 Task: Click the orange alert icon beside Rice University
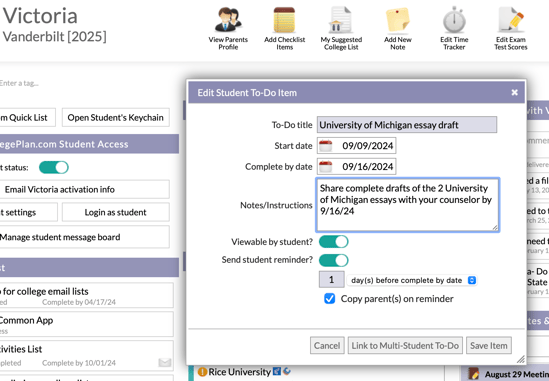tap(202, 372)
